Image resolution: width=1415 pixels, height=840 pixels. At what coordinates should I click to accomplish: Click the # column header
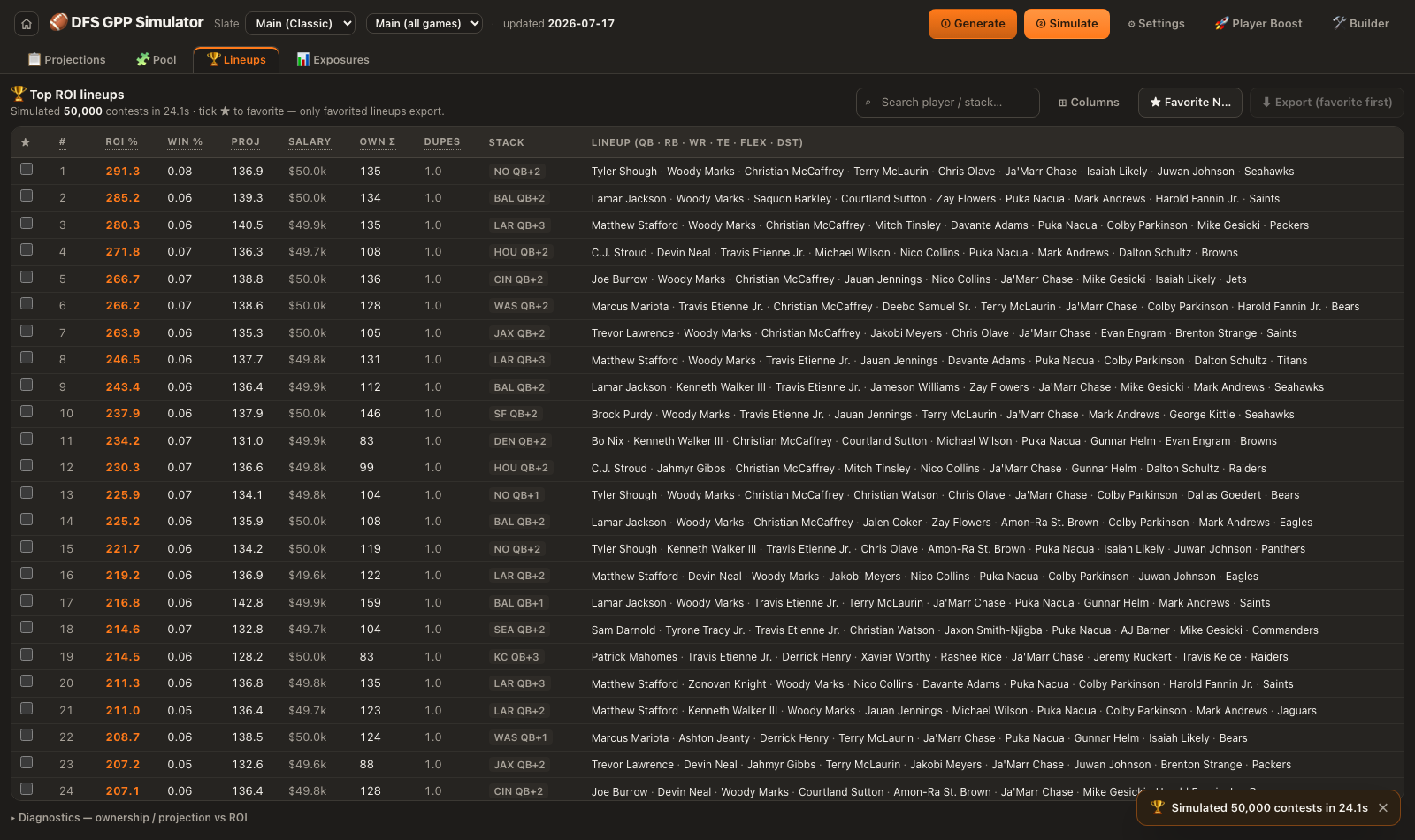pos(62,142)
